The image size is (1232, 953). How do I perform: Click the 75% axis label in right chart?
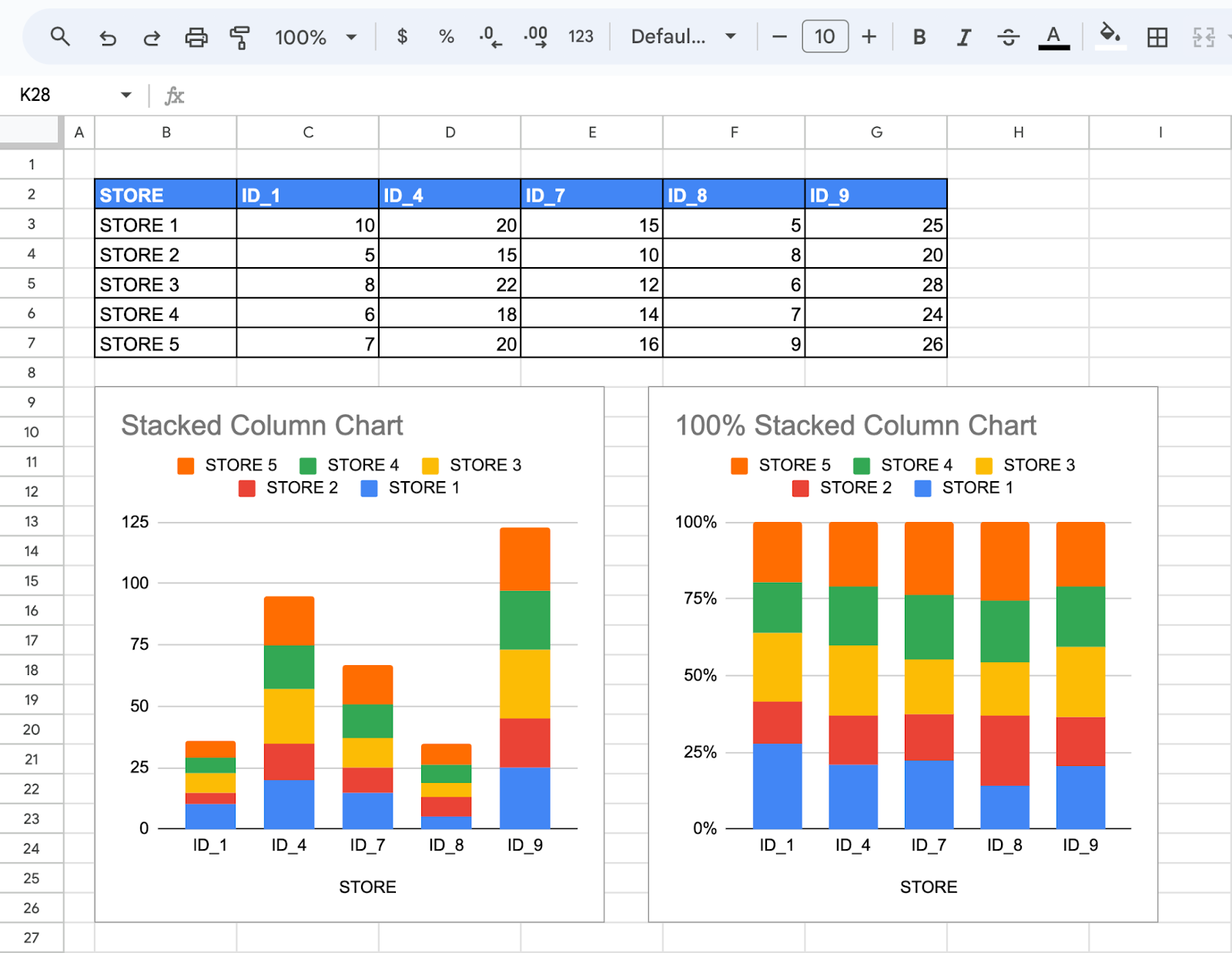pos(700,598)
